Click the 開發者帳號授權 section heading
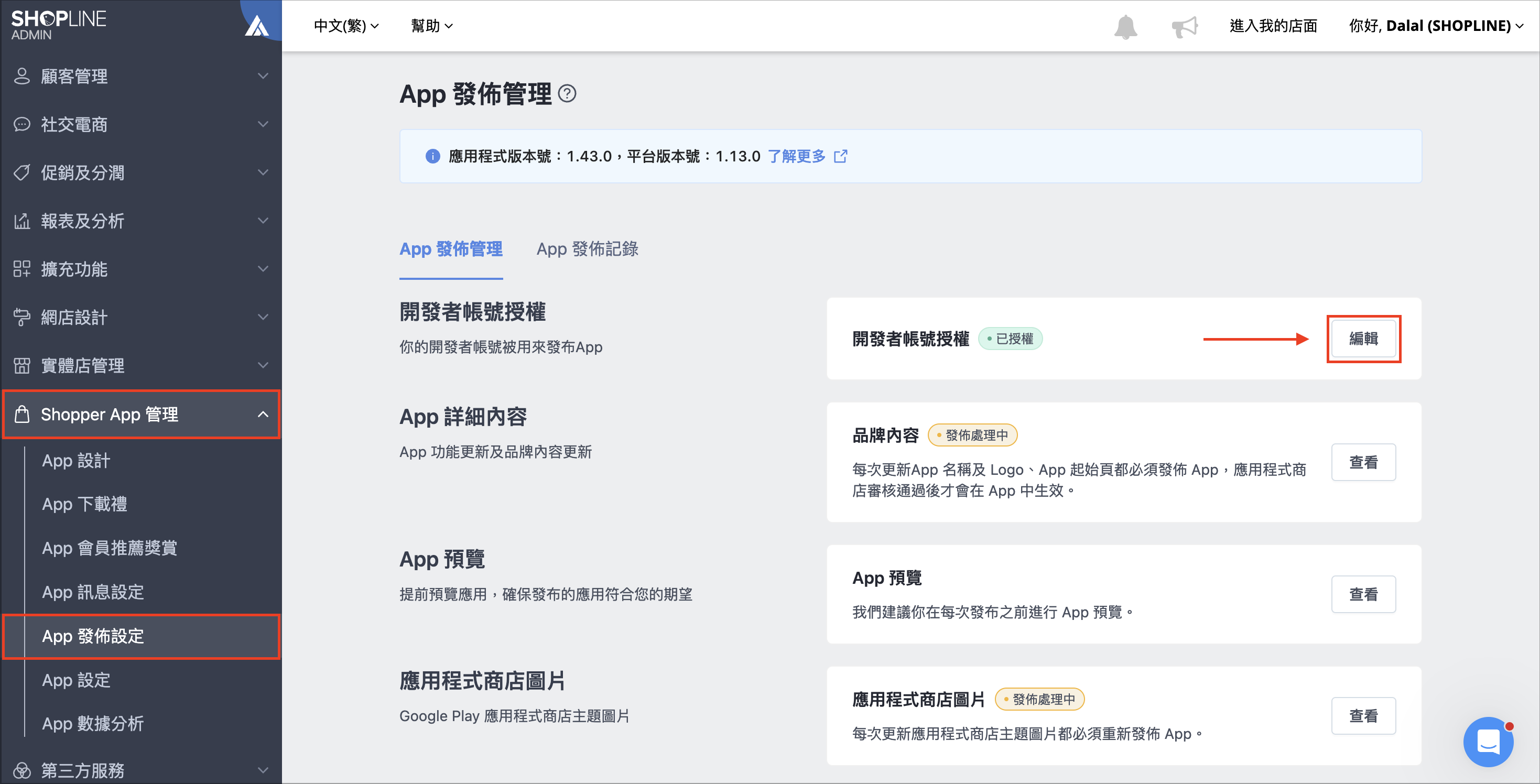Image resolution: width=1540 pixels, height=784 pixels. [x=472, y=312]
